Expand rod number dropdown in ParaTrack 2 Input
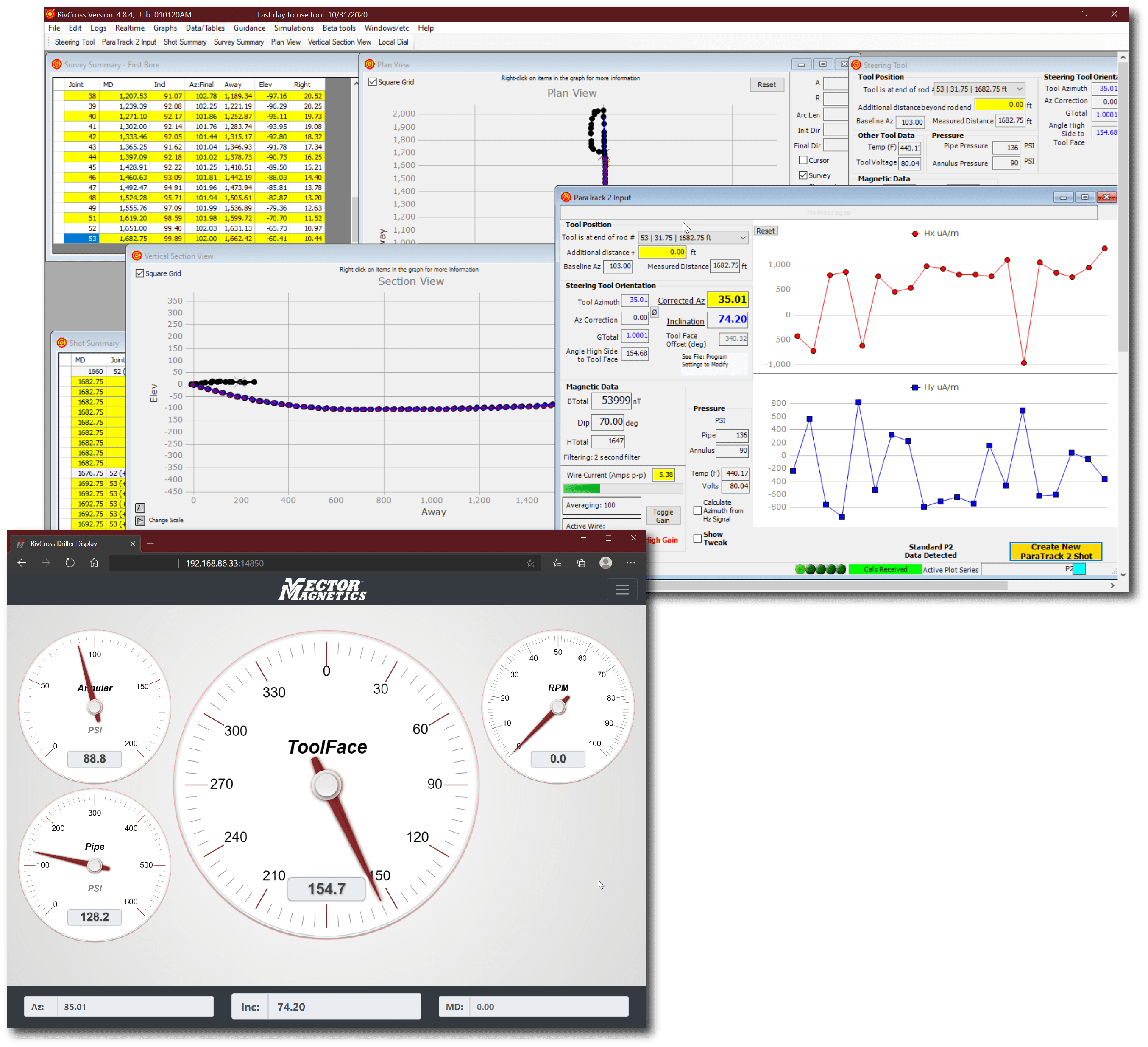This screenshot has width=1148, height=1047. tap(743, 238)
